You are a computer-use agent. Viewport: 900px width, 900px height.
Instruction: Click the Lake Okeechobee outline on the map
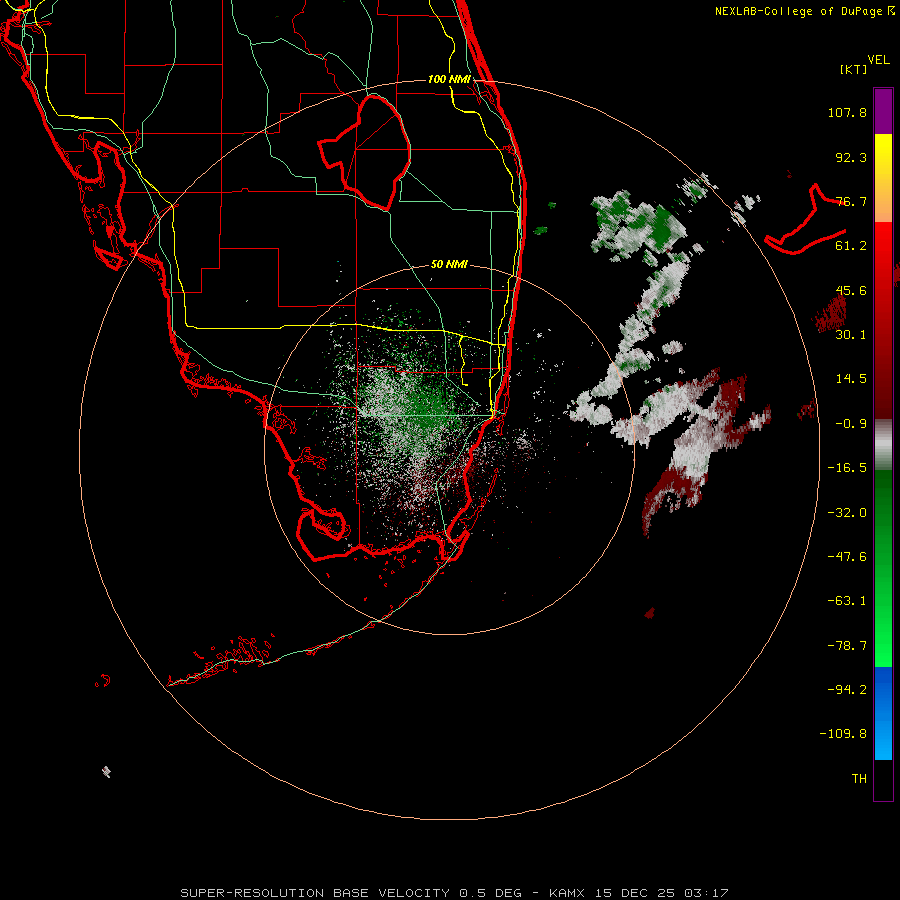[365, 152]
